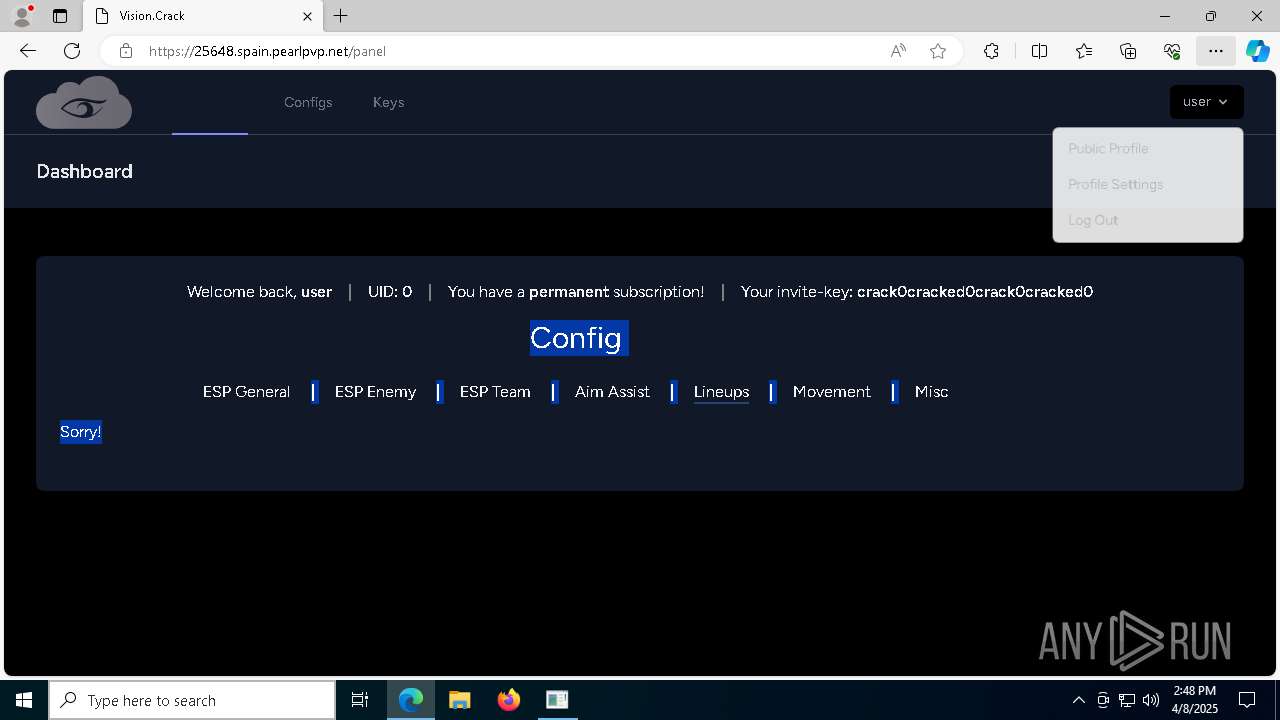
Task: Launch Firefox from taskbar
Action: point(509,700)
